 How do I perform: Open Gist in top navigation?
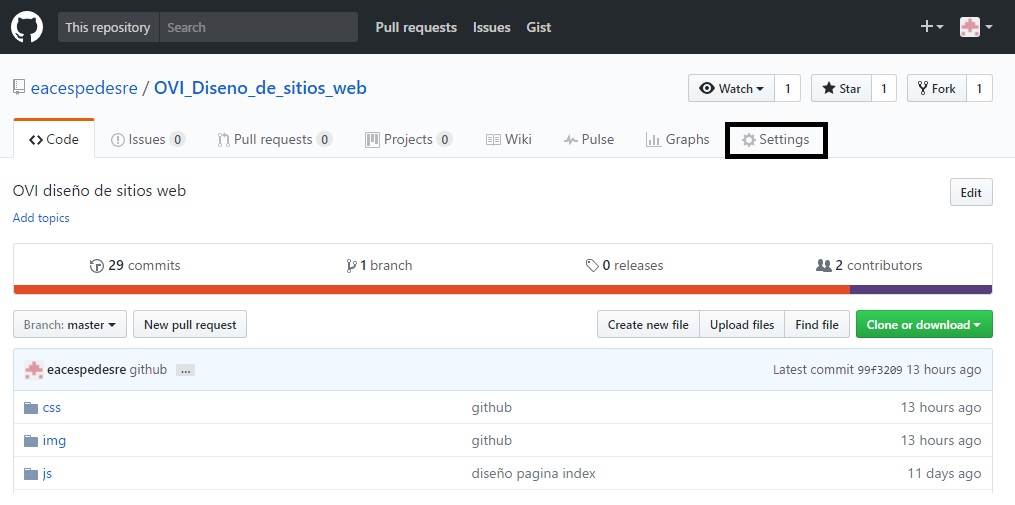coord(539,27)
